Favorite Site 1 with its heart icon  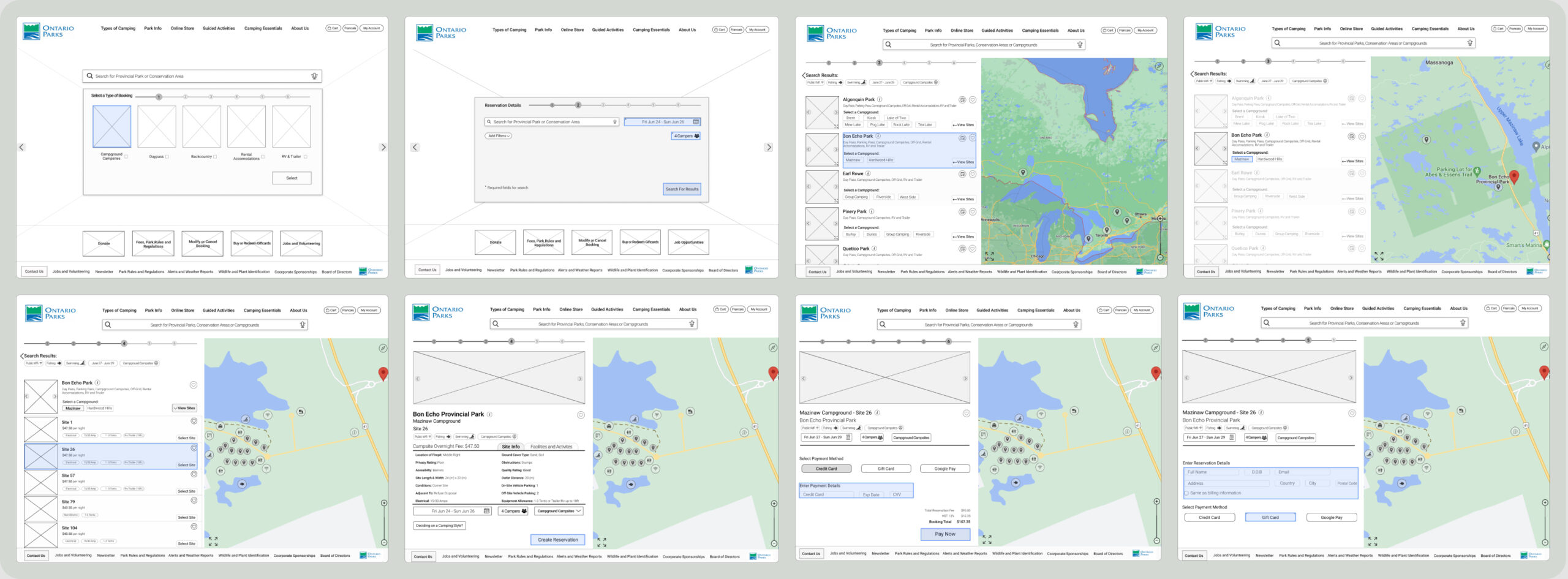click(194, 422)
